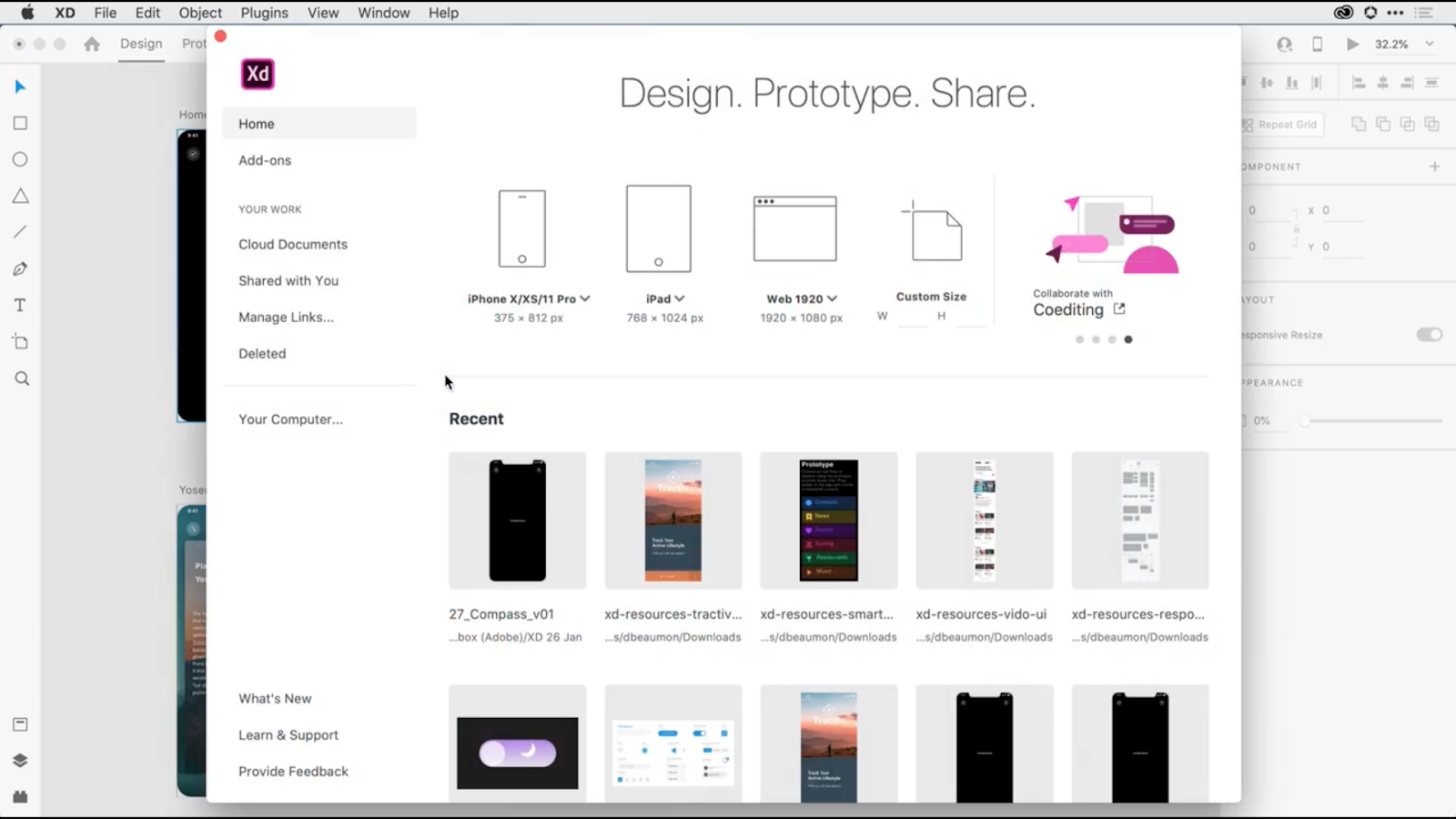
Task: Select the last carousel dot
Action: (1128, 339)
